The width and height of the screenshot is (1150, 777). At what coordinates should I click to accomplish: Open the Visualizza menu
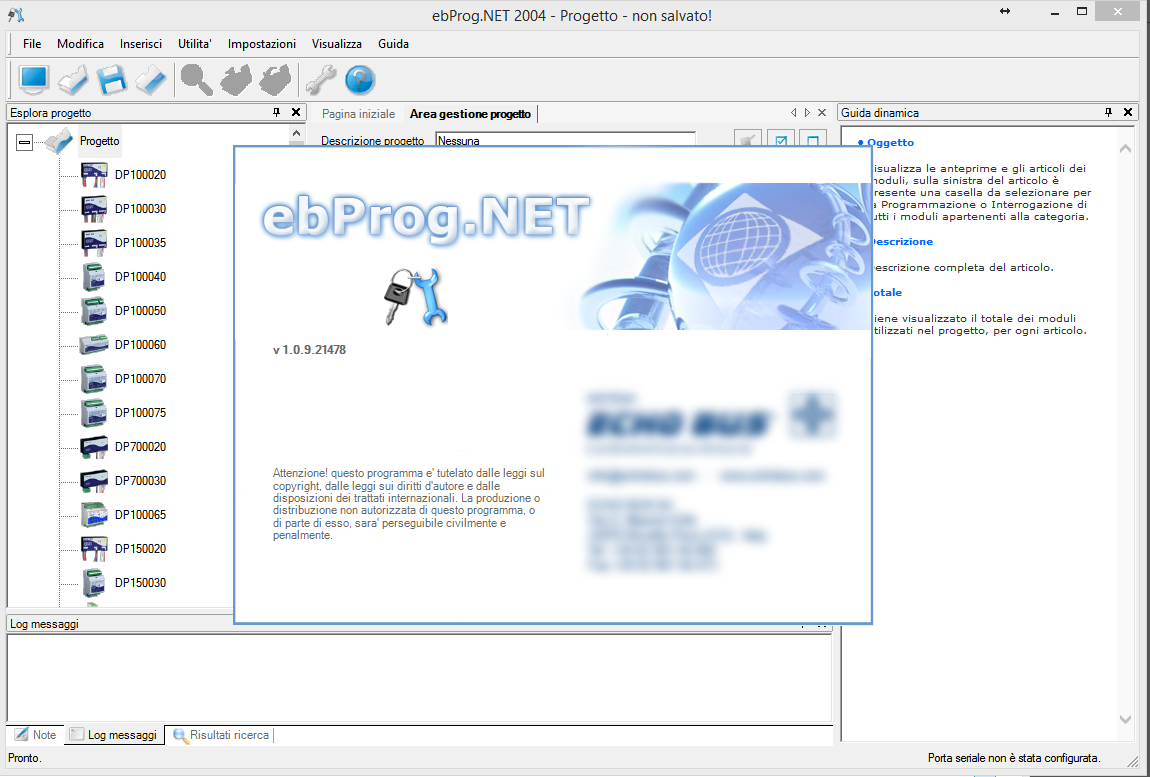pyautogui.click(x=337, y=44)
